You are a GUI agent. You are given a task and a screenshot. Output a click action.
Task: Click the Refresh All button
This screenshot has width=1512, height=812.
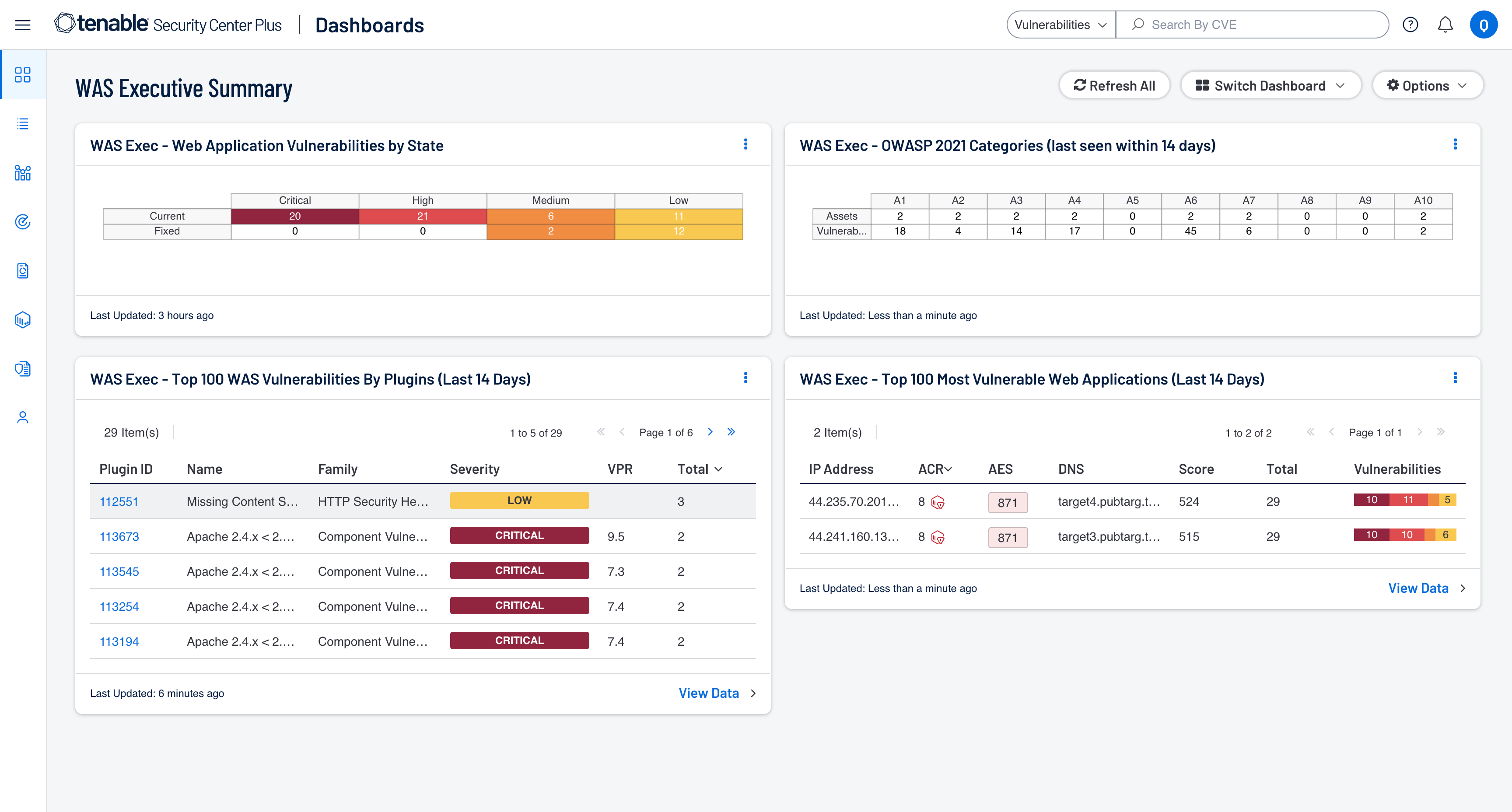pyautogui.click(x=1114, y=86)
